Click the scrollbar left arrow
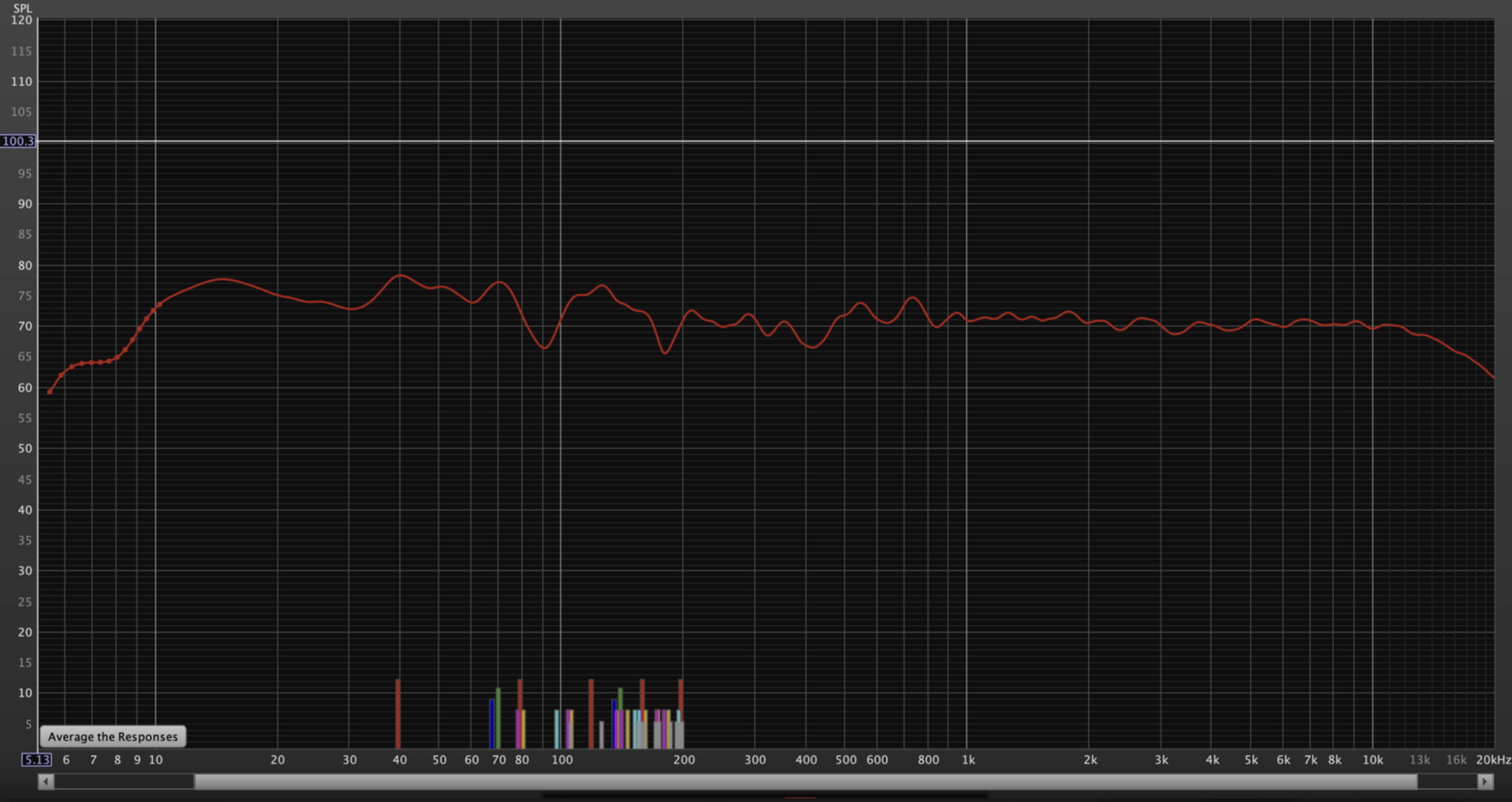The height and width of the screenshot is (802, 1512). pyautogui.click(x=46, y=781)
